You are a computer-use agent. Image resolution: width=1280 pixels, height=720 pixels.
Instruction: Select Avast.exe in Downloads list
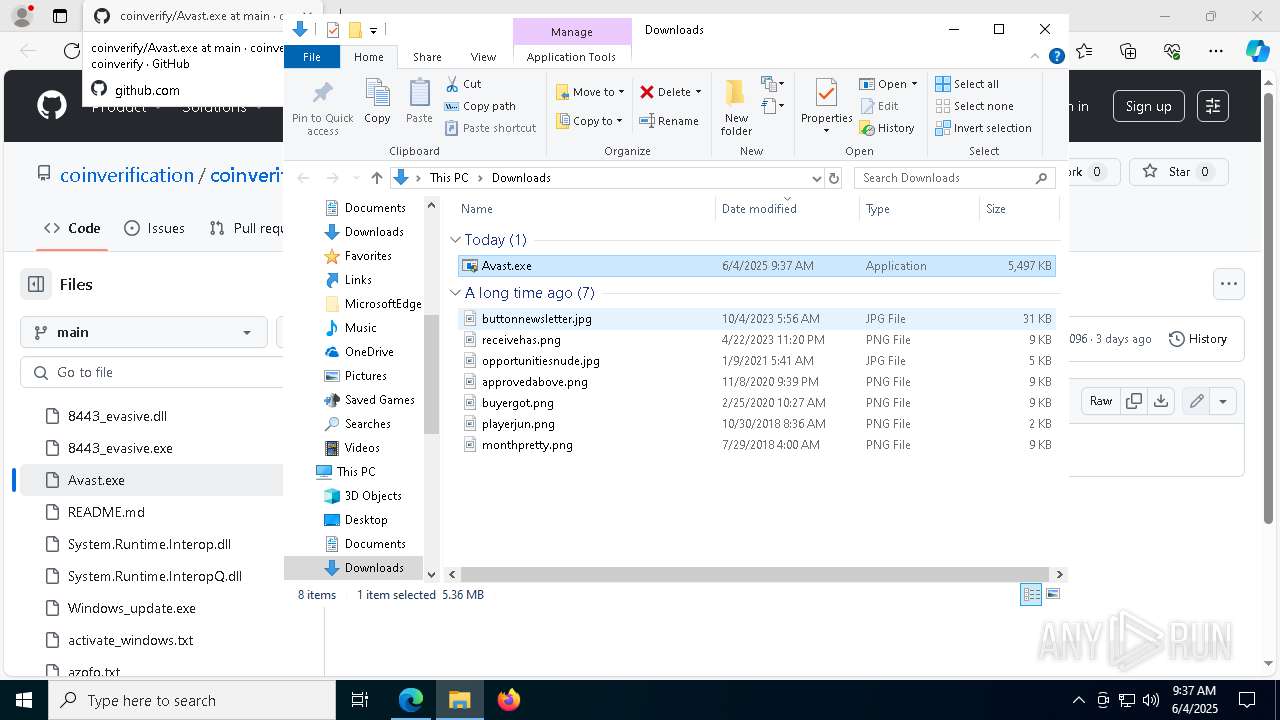(x=756, y=266)
